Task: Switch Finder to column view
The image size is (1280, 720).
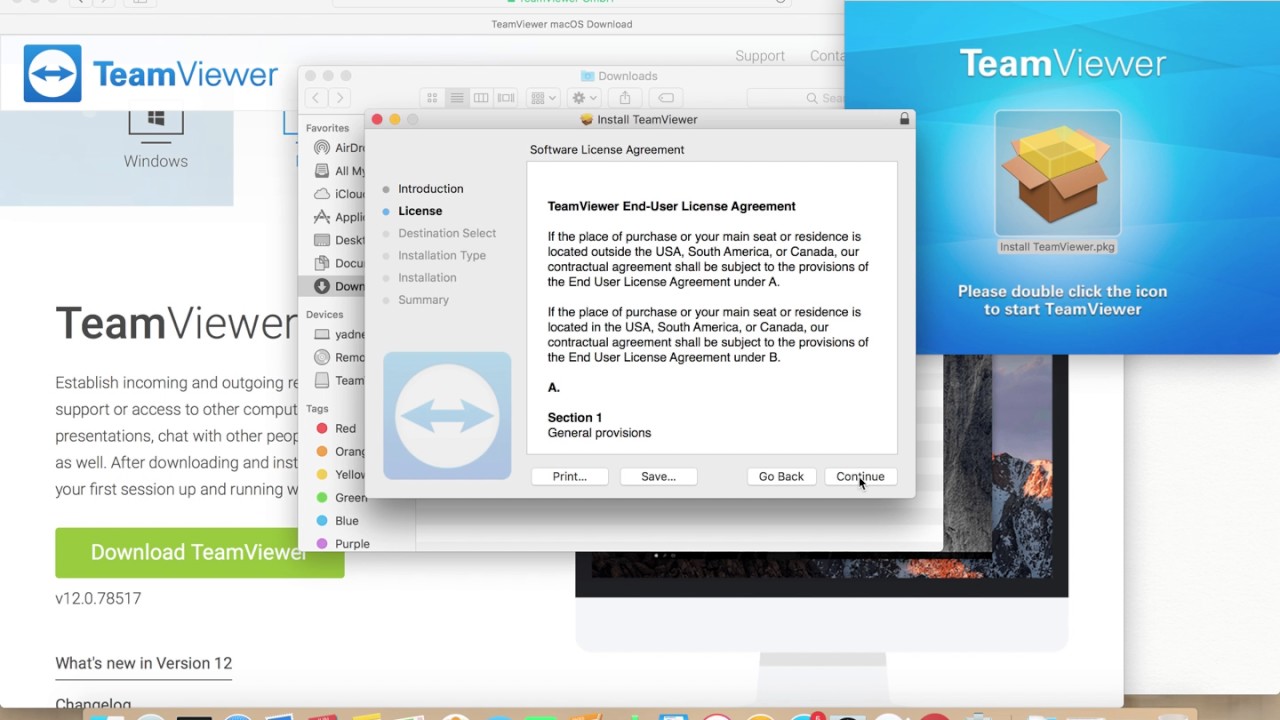Action: coord(481,98)
